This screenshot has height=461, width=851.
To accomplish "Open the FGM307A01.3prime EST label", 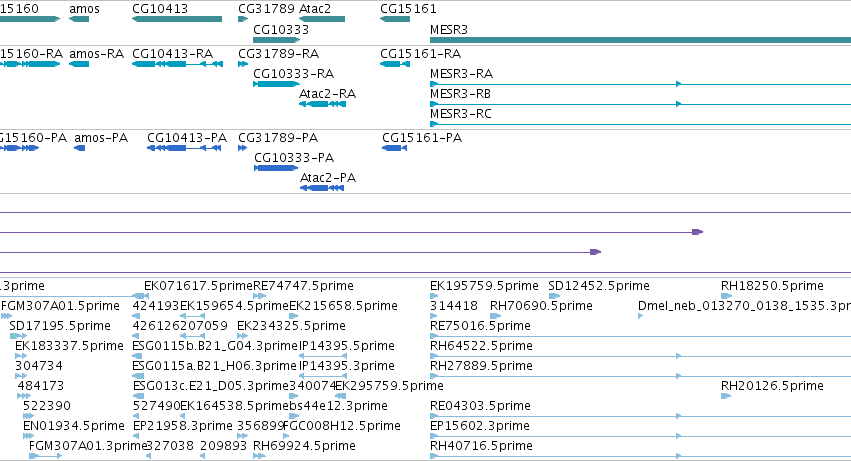I will [x=88, y=446].
